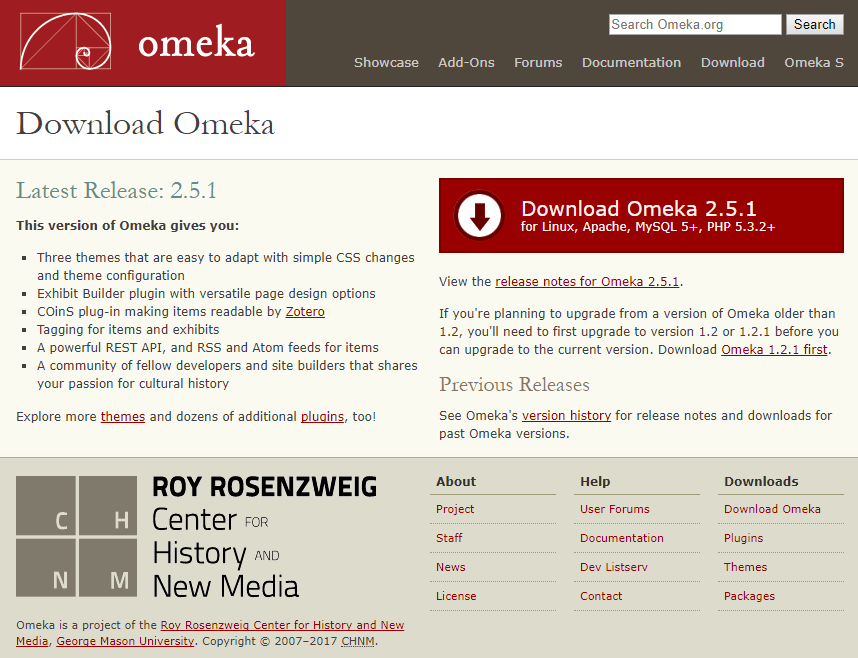This screenshot has height=658, width=858.
Task: Click the About footer heading
Action: pos(456,482)
